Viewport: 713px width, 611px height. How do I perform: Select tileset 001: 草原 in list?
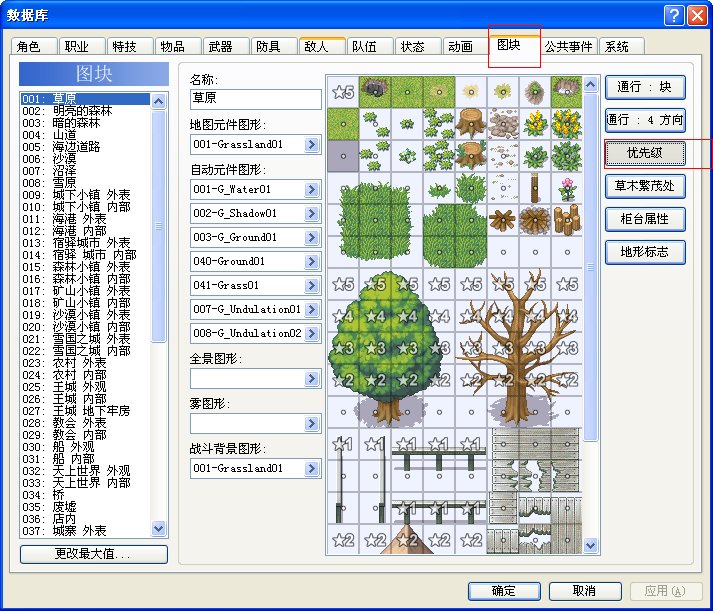[85, 99]
